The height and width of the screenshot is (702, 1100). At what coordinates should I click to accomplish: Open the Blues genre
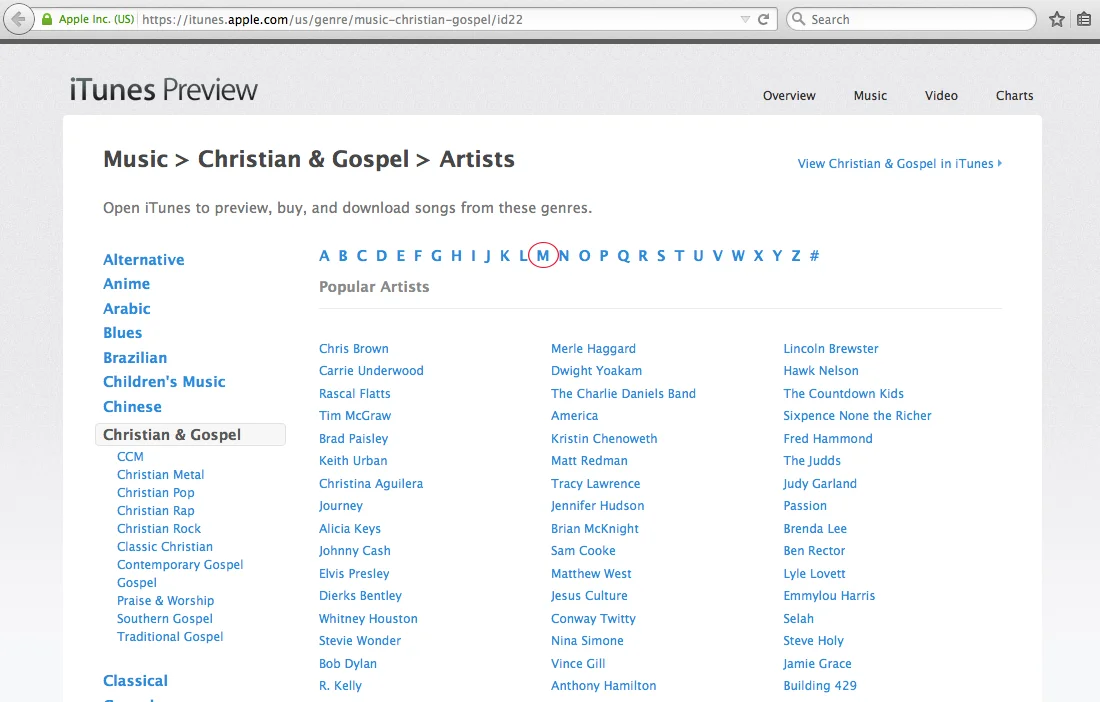coord(123,332)
